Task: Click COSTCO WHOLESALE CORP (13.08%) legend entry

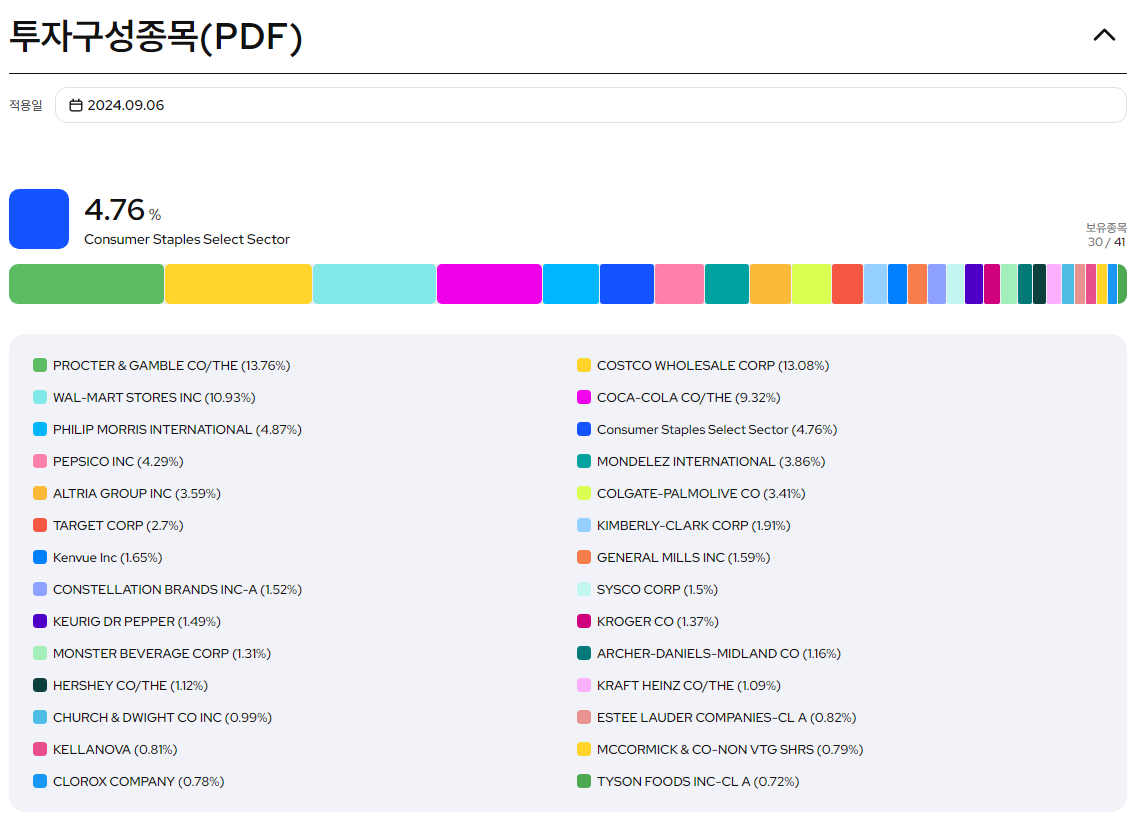Action: point(703,365)
